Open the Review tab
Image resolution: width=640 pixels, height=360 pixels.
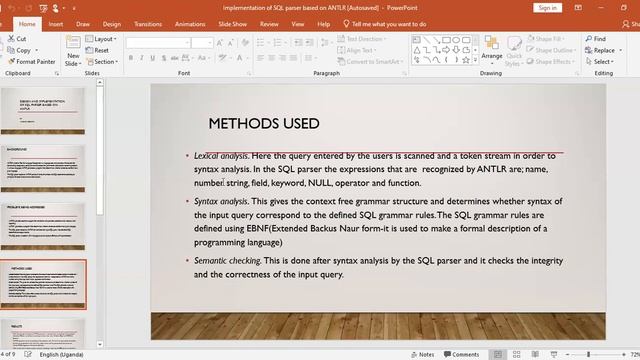[269, 24]
